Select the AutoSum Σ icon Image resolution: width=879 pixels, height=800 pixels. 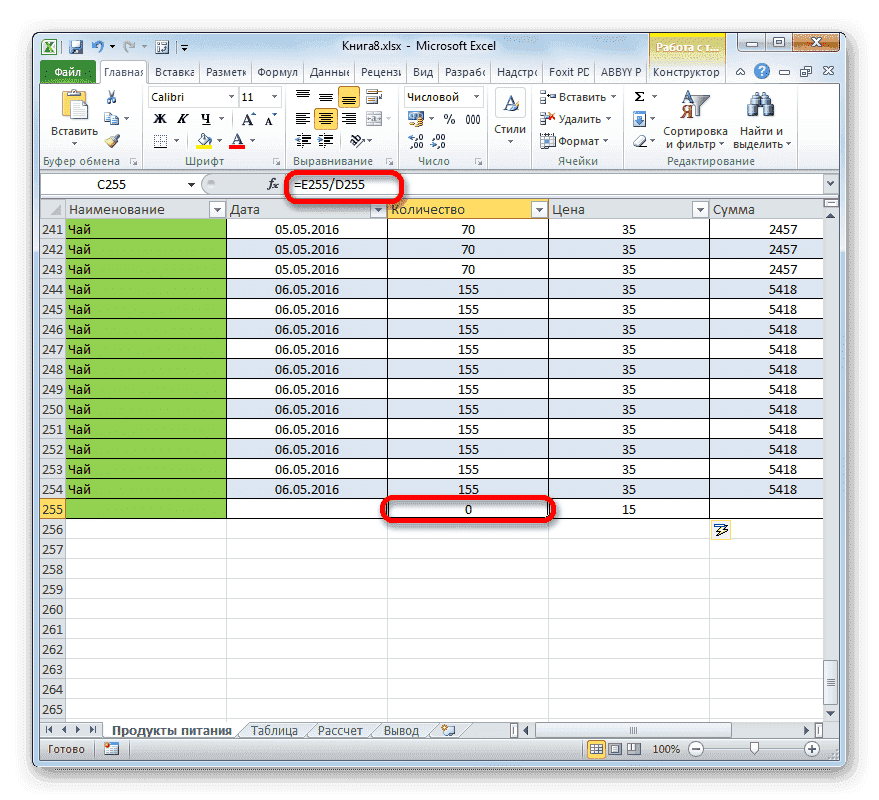(640, 97)
